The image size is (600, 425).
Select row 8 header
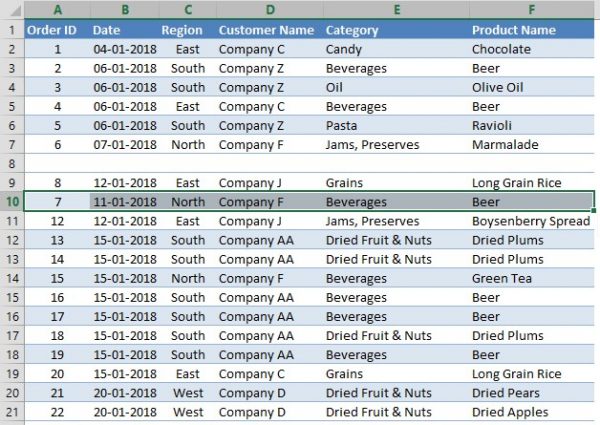(x=12, y=164)
